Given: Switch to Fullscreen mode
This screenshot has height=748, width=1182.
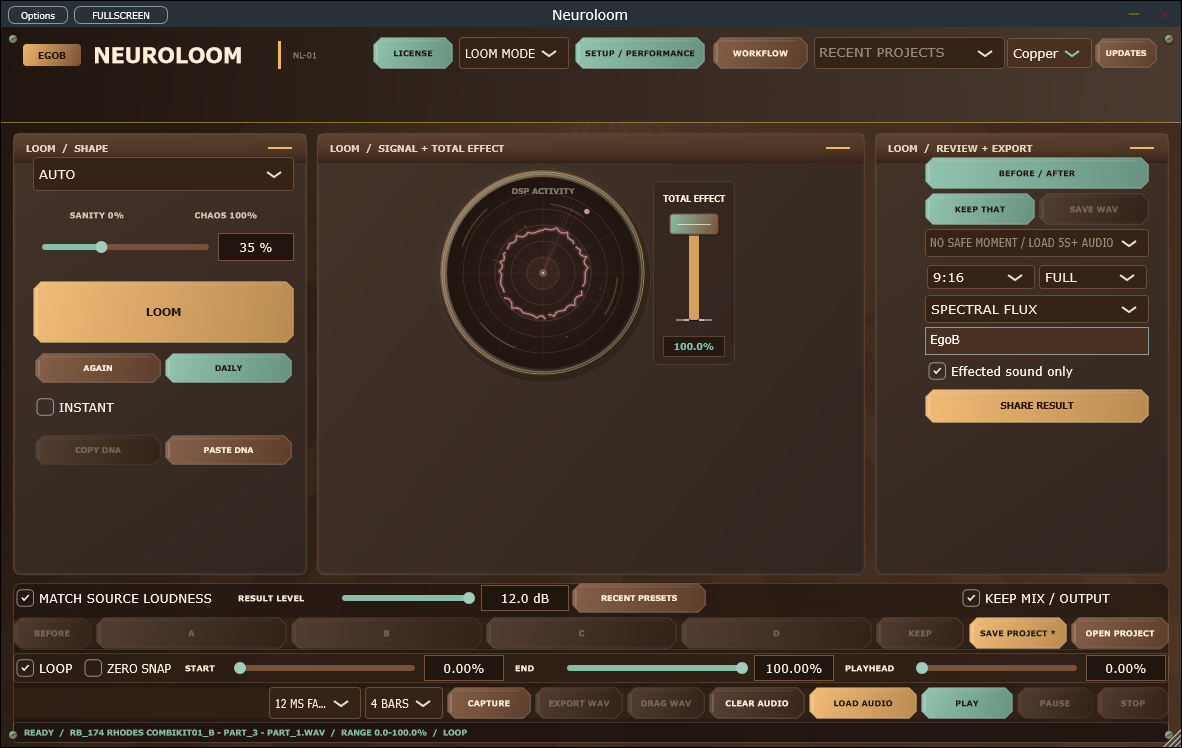Looking at the screenshot, I should 121,15.
